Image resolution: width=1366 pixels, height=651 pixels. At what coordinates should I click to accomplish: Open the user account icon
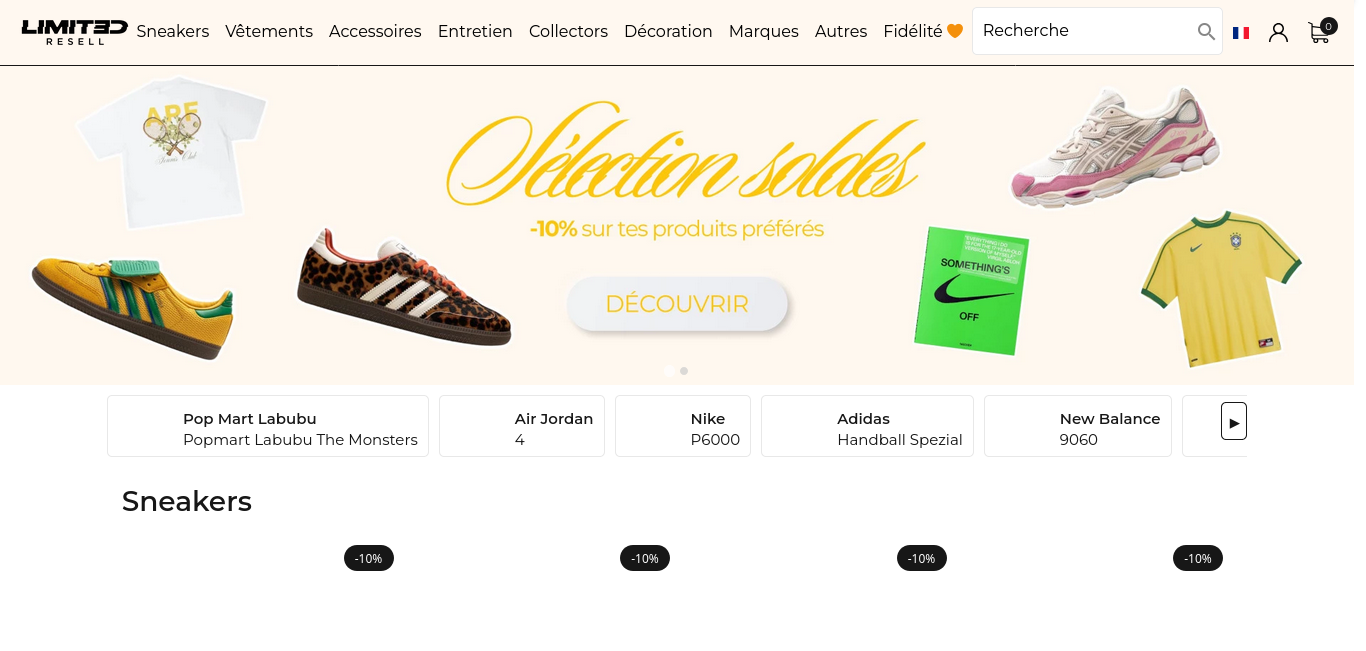pyautogui.click(x=1278, y=33)
